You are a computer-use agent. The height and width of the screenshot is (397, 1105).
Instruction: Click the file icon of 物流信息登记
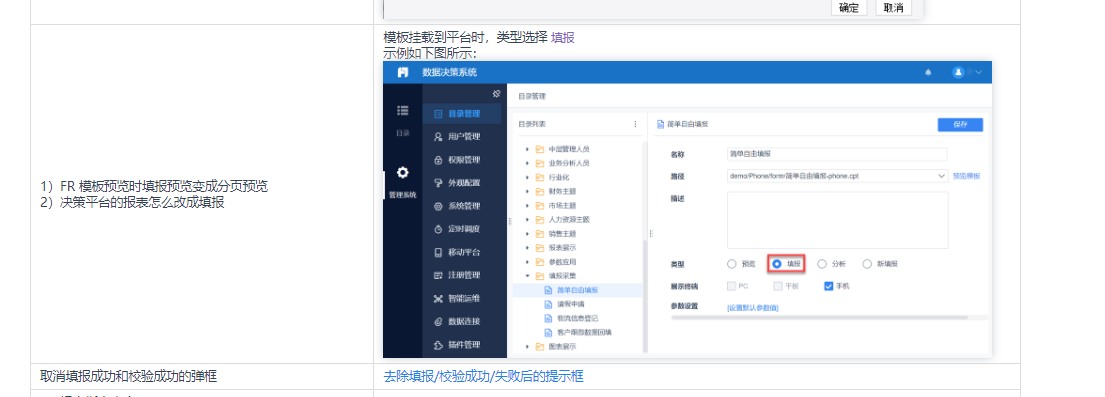pyautogui.click(x=549, y=318)
